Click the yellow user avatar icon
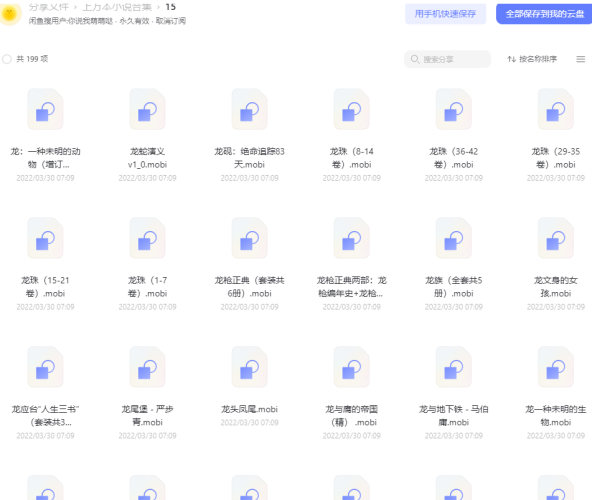The image size is (592, 500). point(10,14)
